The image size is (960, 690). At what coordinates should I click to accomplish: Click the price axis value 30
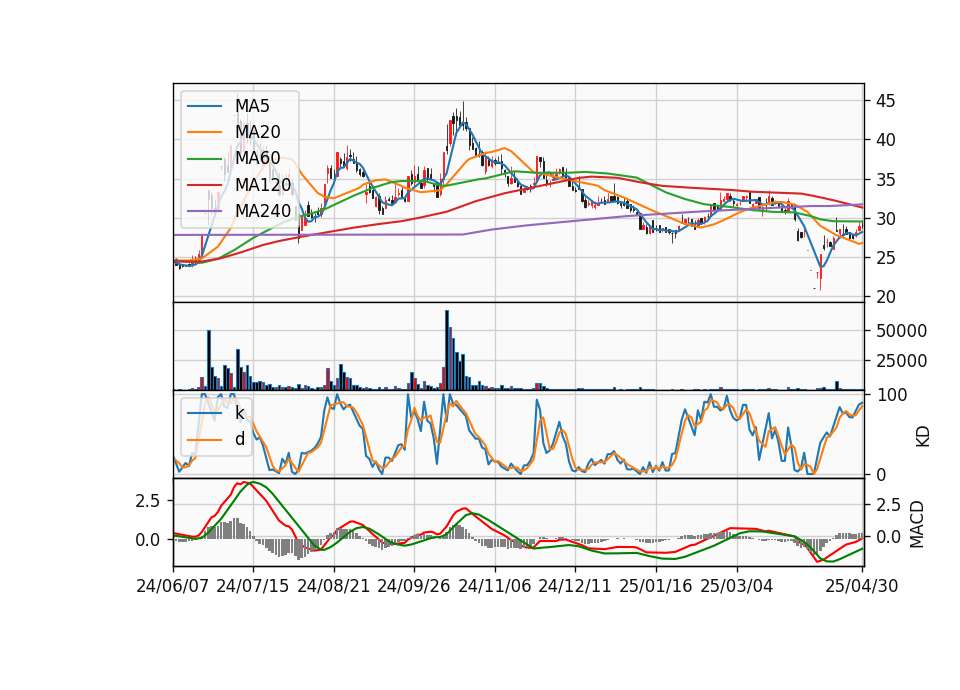click(885, 219)
